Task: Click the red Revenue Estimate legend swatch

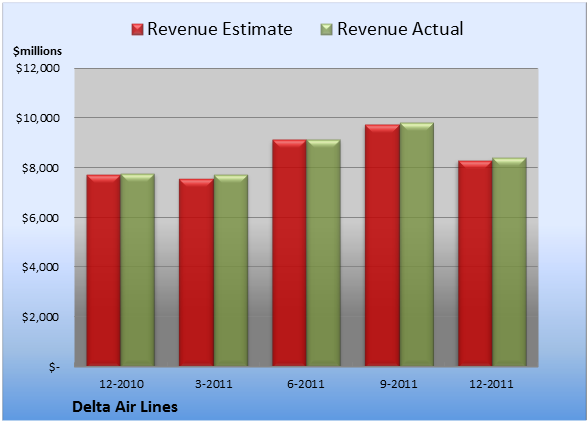Action: pos(137,29)
